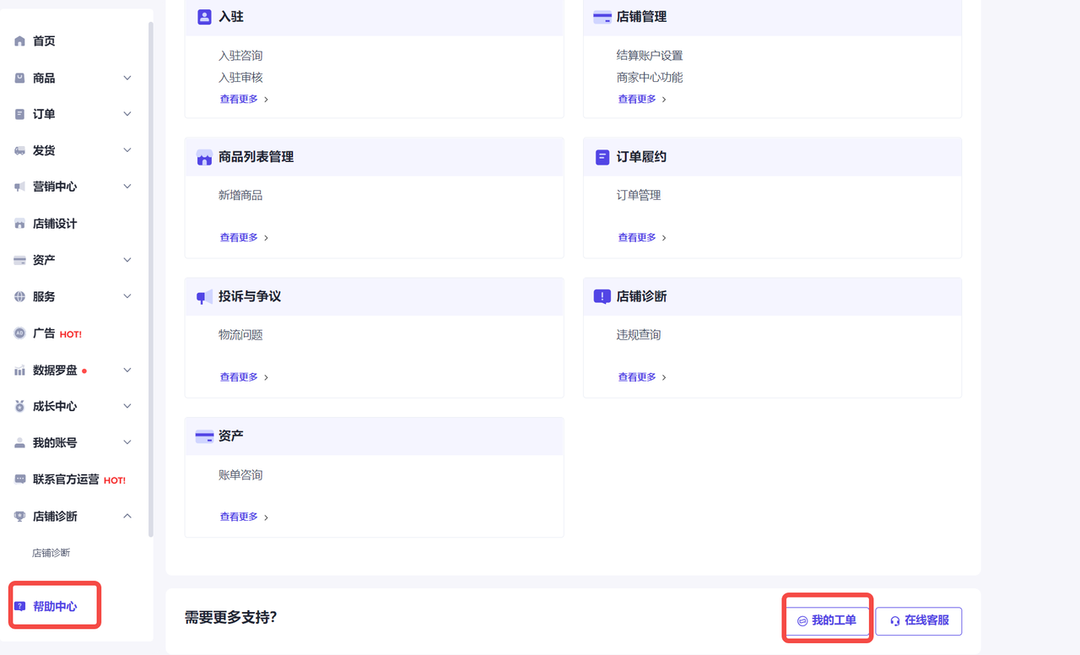Click the 店铺诊断 alert icon in card header
This screenshot has width=1080, height=655.
tap(602, 297)
